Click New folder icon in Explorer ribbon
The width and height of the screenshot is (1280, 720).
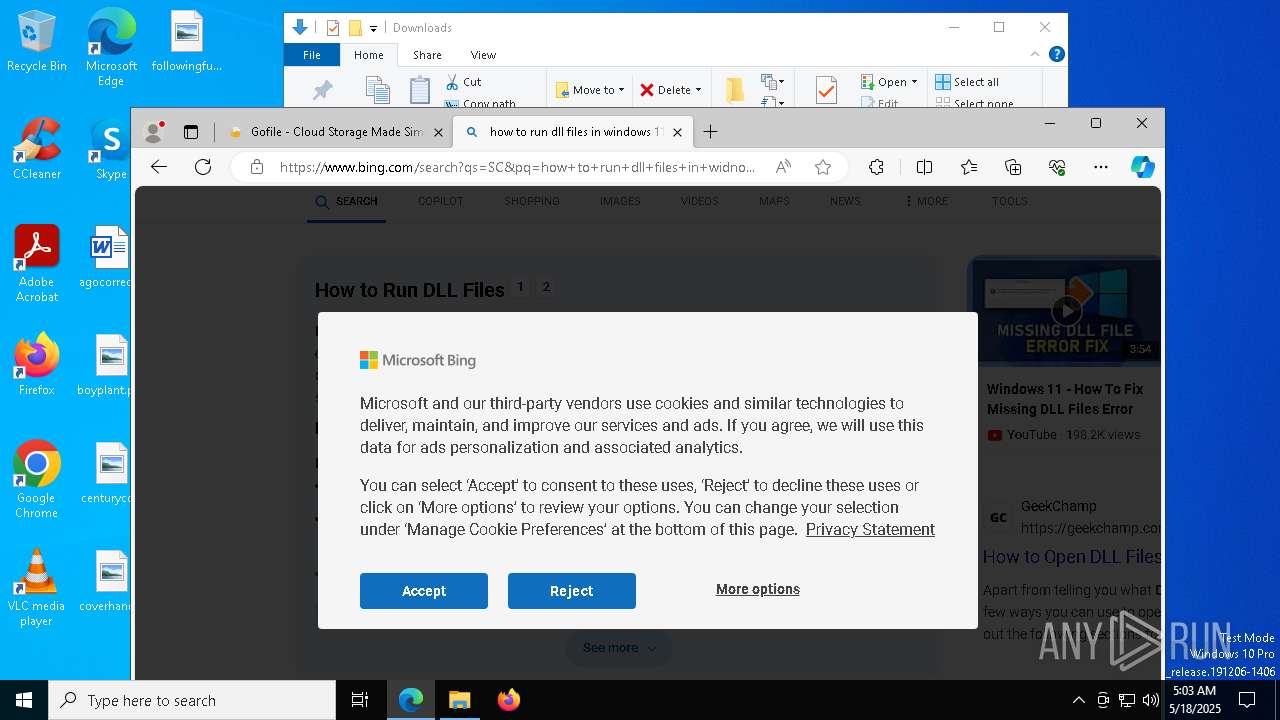coord(735,90)
